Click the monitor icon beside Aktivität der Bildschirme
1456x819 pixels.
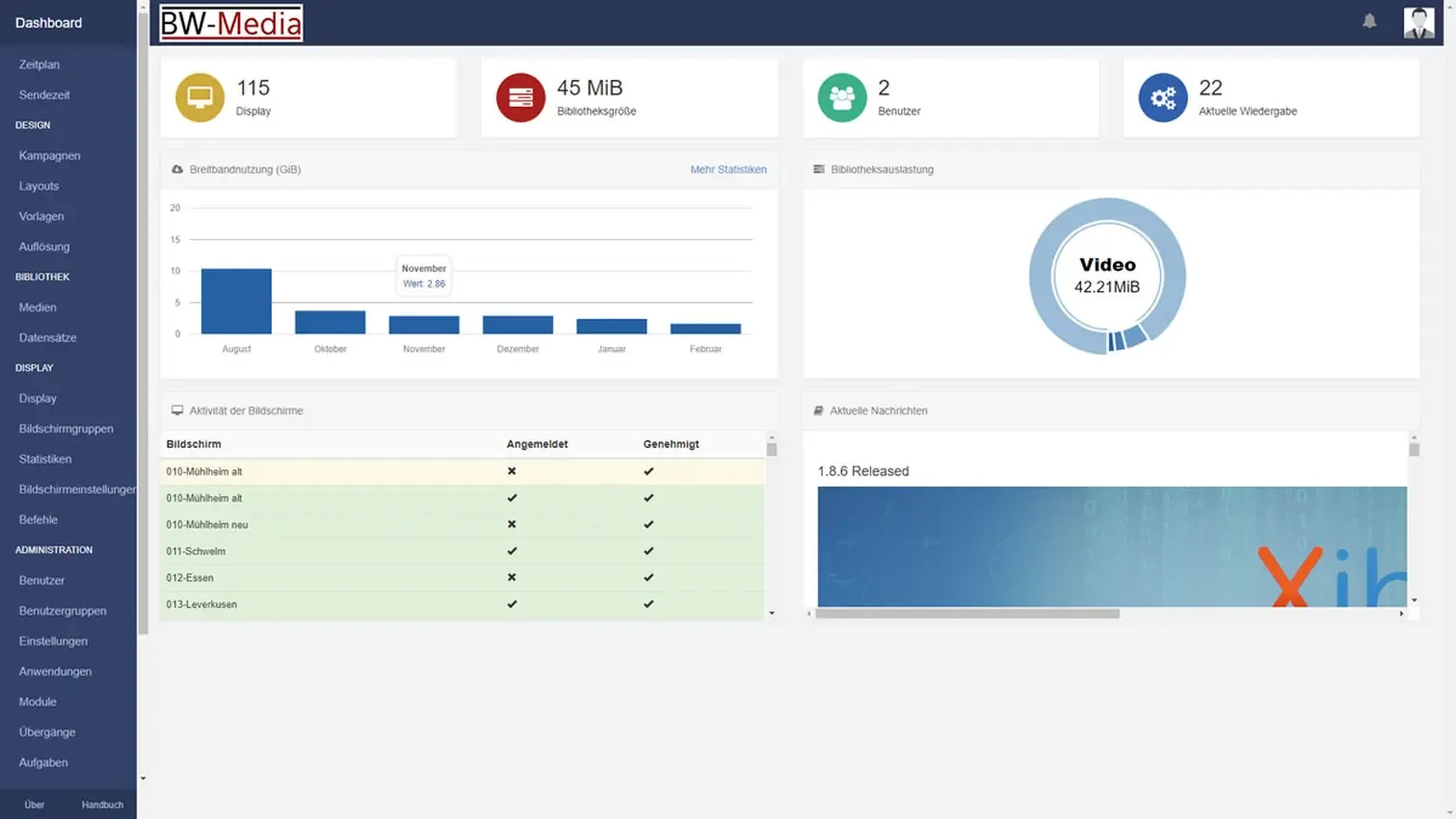coord(177,410)
